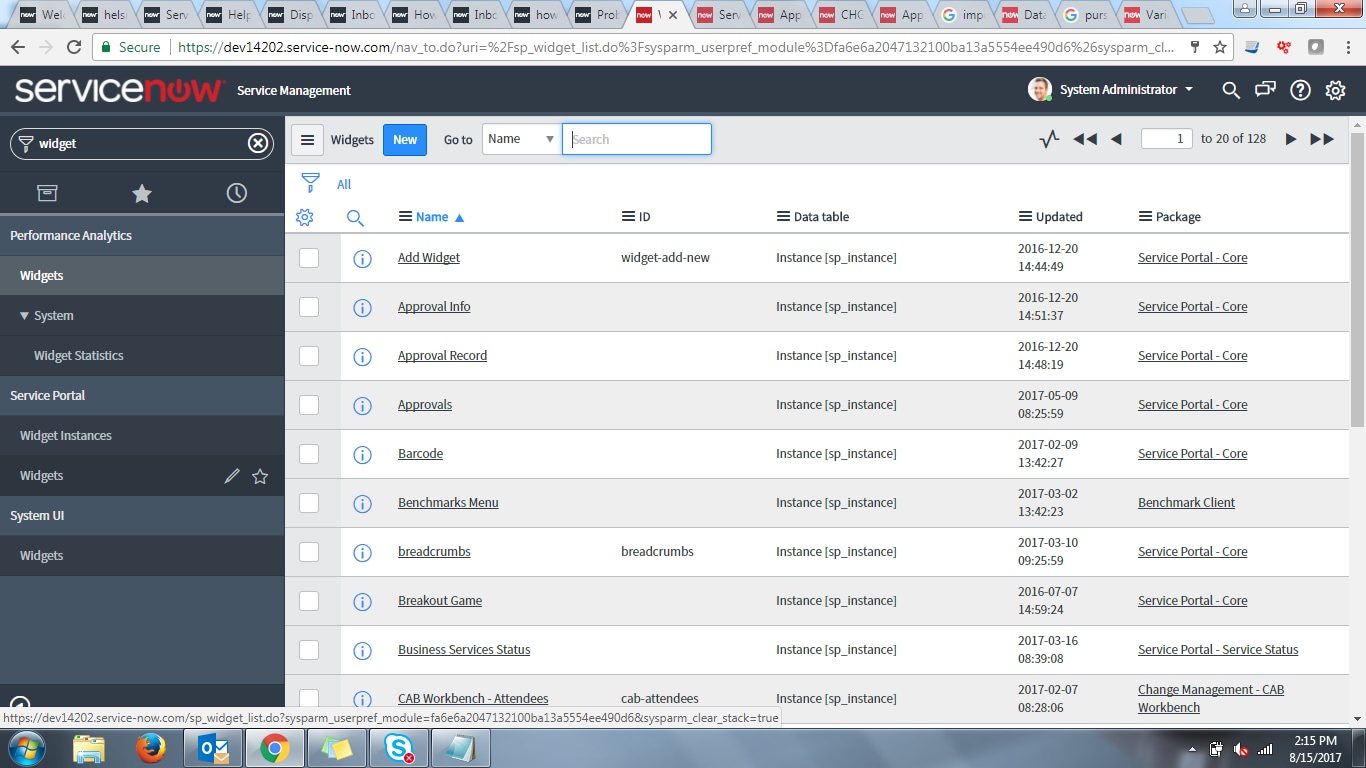Open Skype from the taskbar
This screenshot has height=768, width=1366.
[x=399, y=748]
